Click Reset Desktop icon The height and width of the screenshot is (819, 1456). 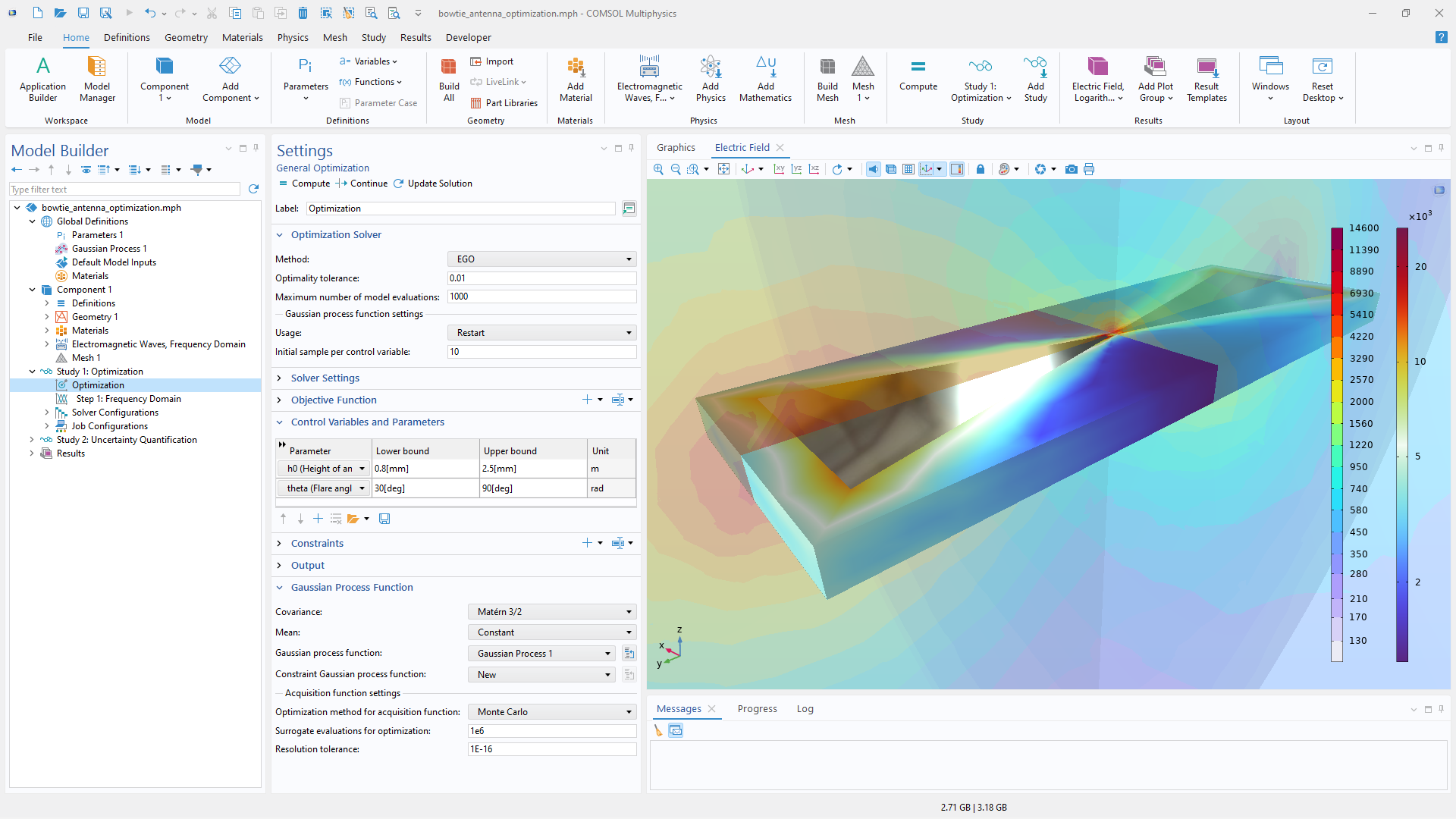[1323, 79]
